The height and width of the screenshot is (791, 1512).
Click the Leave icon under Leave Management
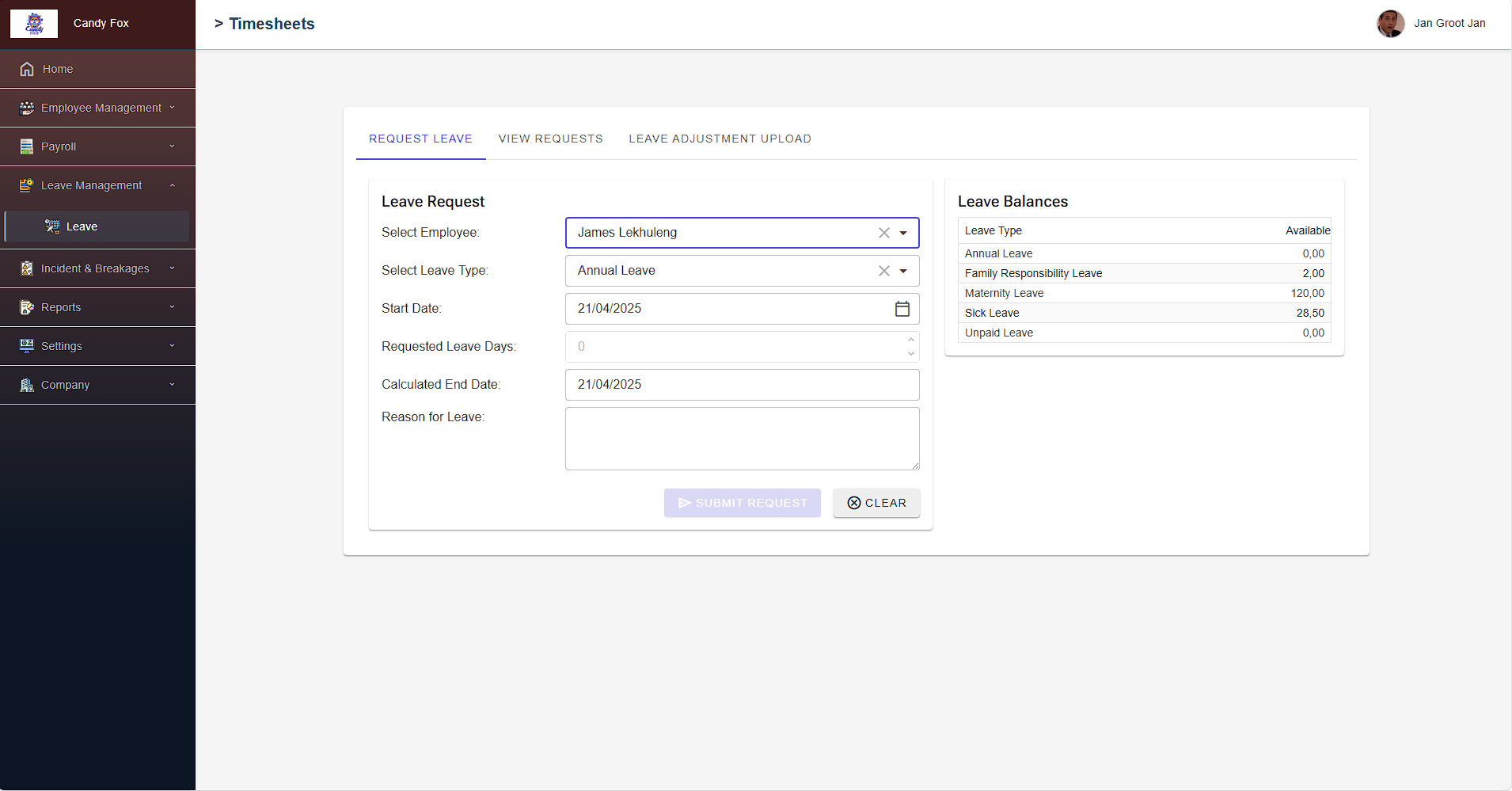point(51,226)
